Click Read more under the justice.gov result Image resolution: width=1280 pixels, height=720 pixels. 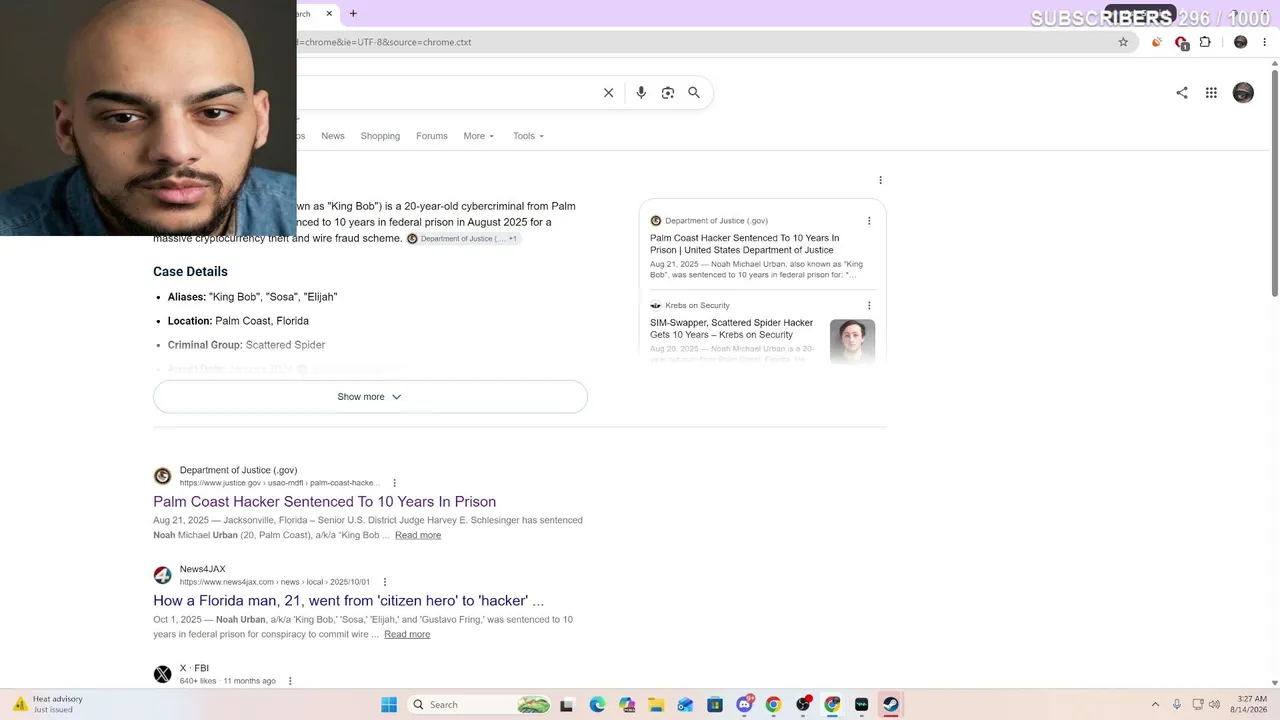coord(418,535)
